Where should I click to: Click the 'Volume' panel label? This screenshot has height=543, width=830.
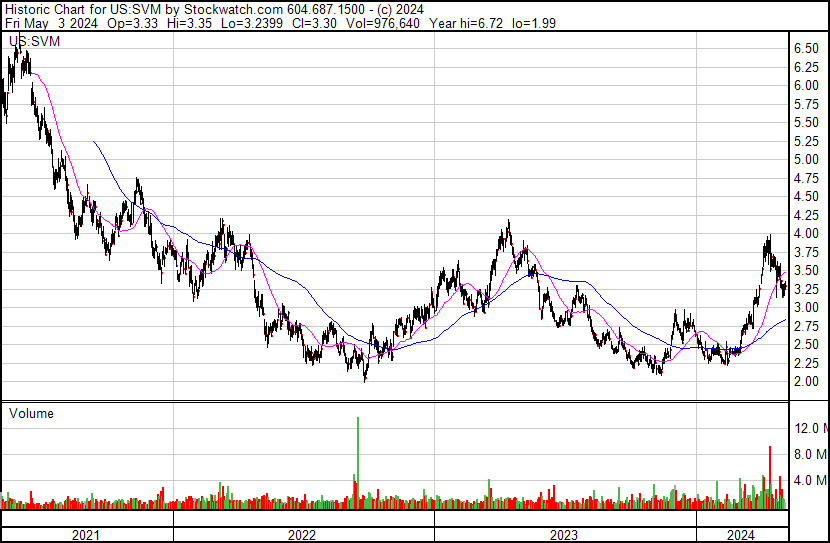31,413
